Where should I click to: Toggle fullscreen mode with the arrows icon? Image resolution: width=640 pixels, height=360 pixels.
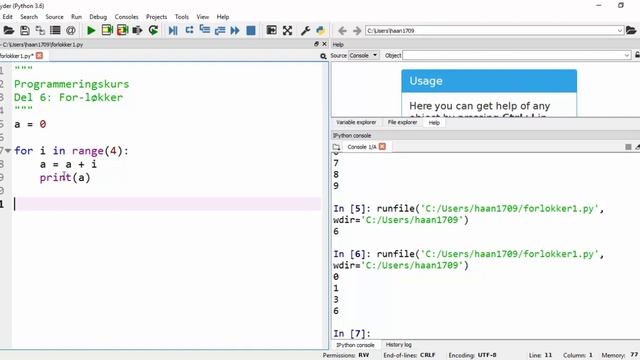coord(287,30)
